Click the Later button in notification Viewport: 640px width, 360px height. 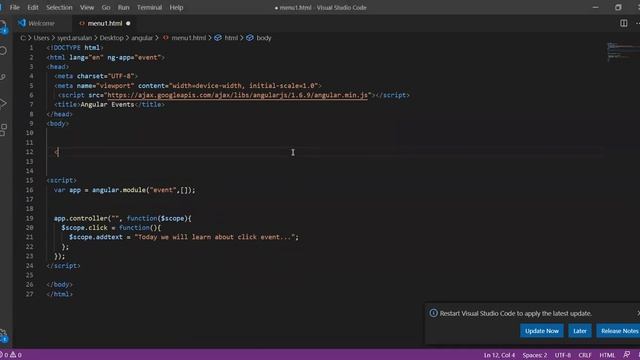[580, 331]
